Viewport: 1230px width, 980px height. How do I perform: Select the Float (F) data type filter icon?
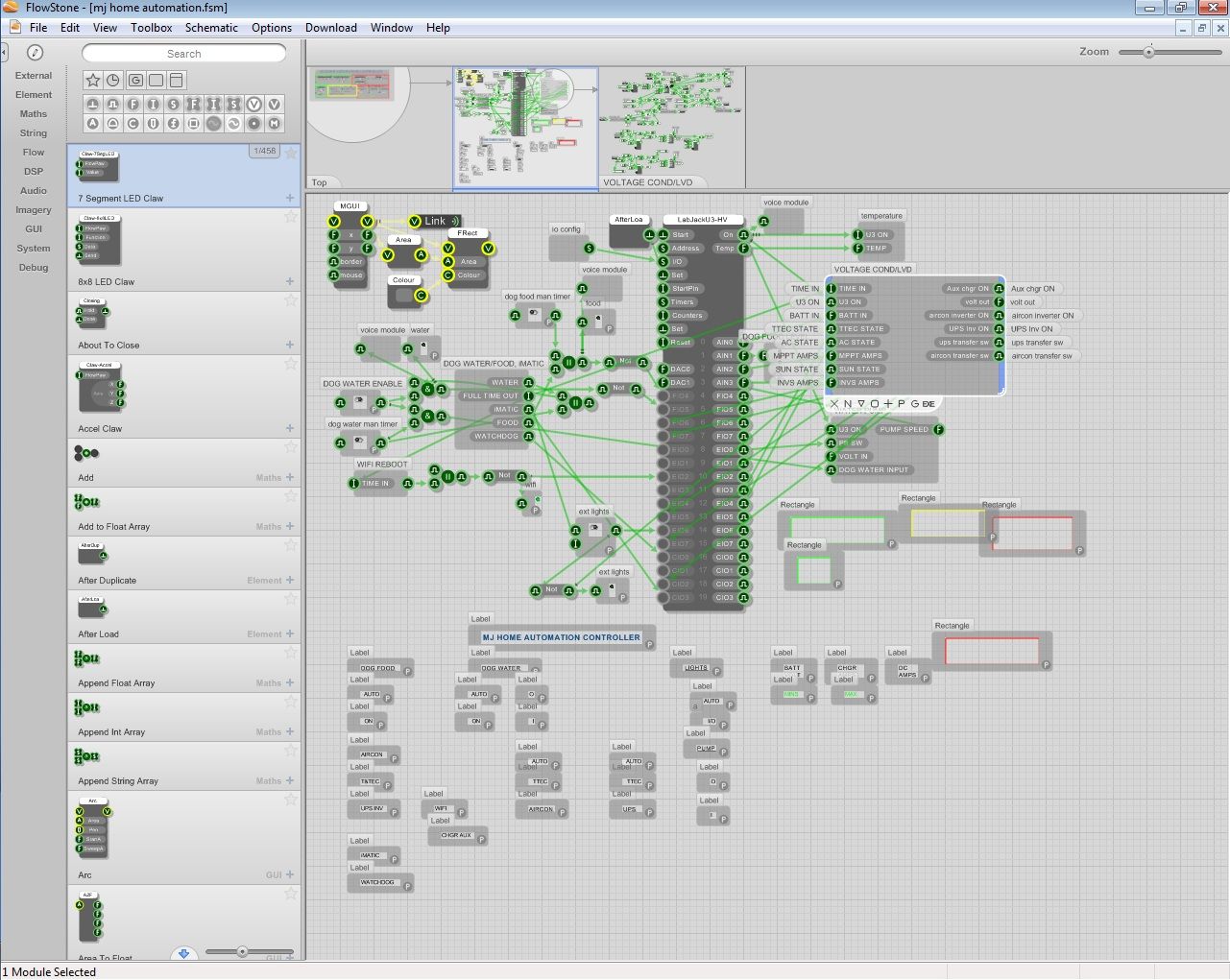tap(133, 104)
